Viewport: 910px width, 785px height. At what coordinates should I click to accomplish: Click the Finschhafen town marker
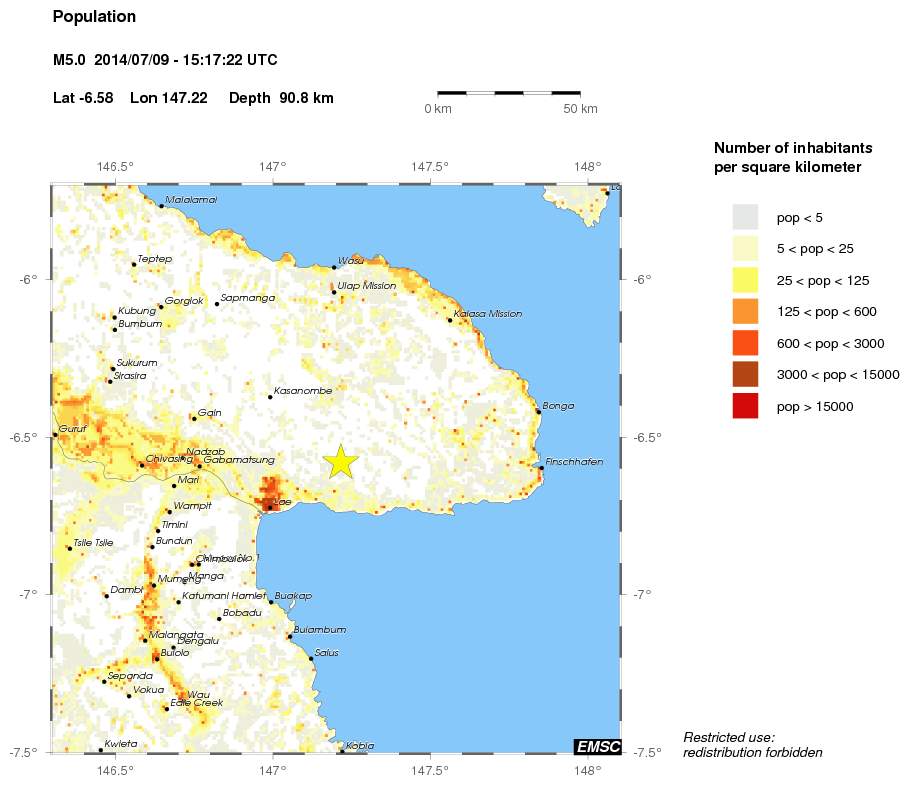point(541,468)
